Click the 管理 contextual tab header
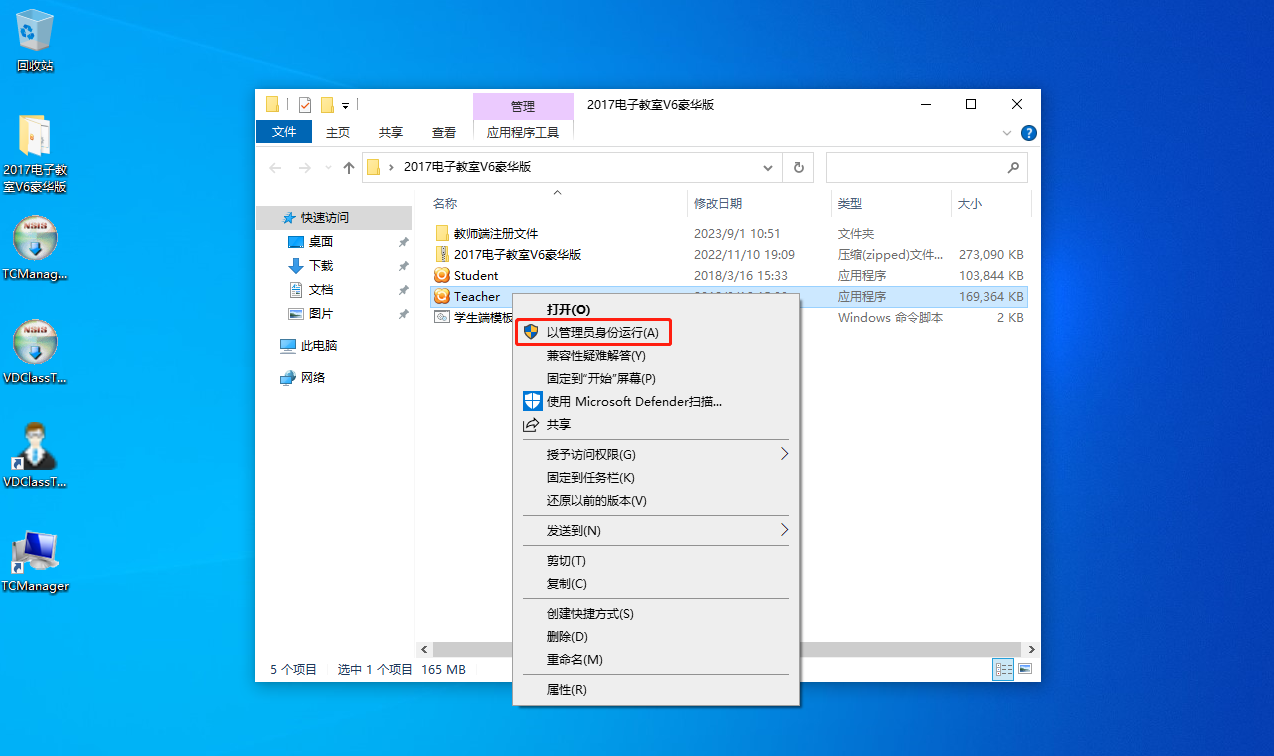 point(523,106)
